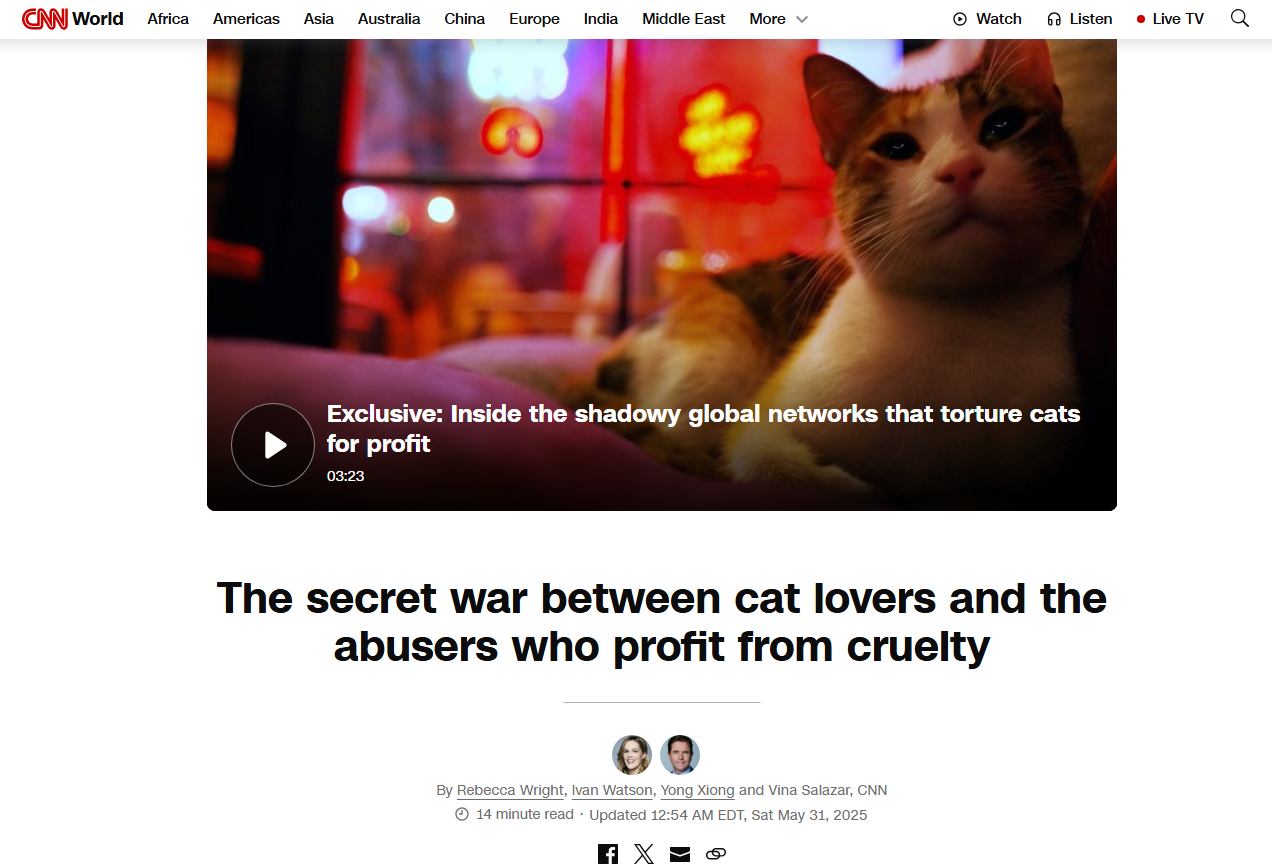Share article on X

644,854
